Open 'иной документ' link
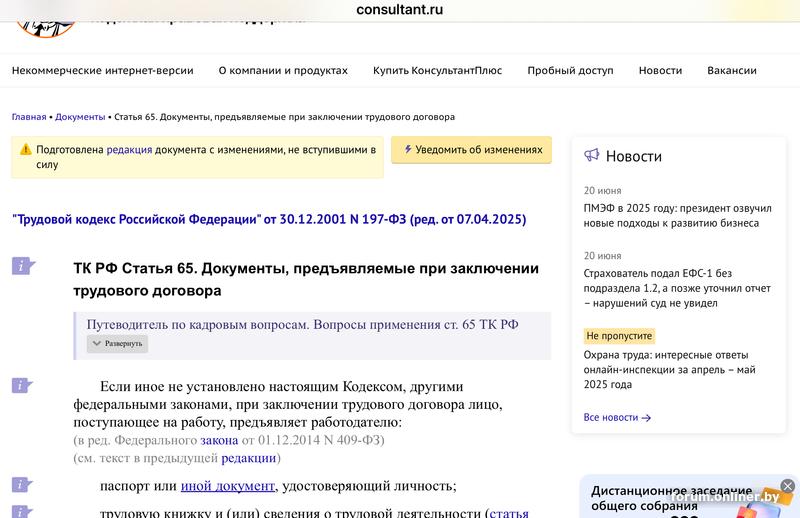This screenshot has height=518, width=800. [x=228, y=485]
